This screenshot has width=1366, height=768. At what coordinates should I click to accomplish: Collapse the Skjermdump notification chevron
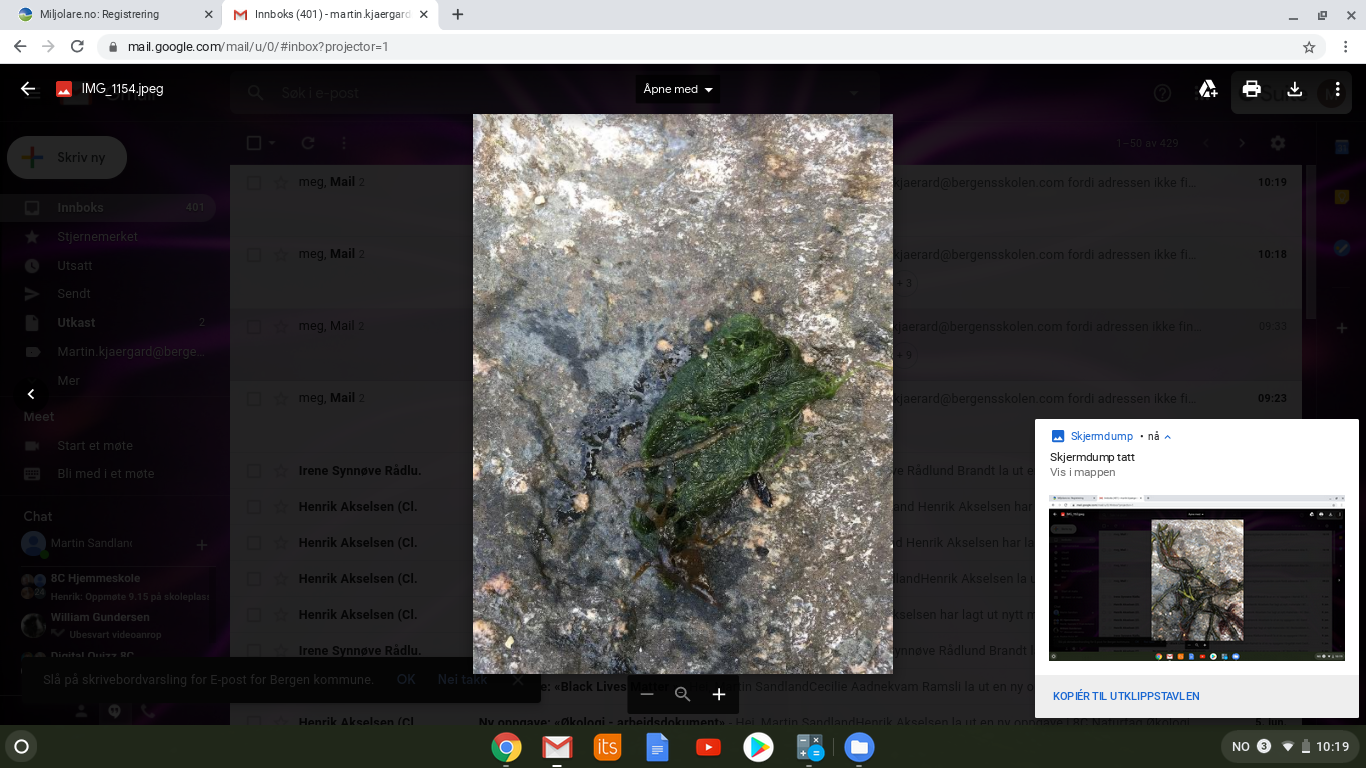(x=1167, y=436)
